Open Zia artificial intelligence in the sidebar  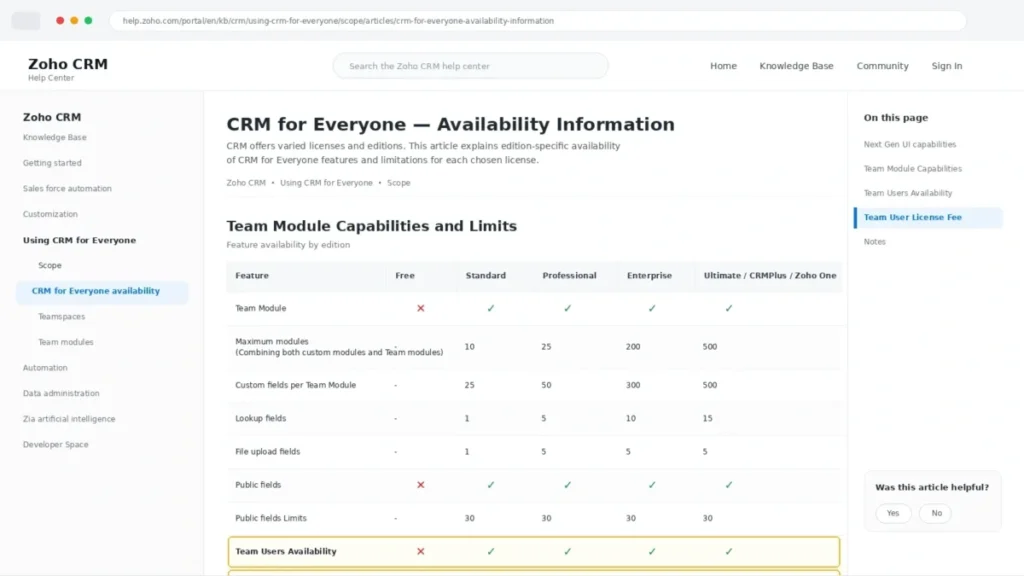coord(69,419)
